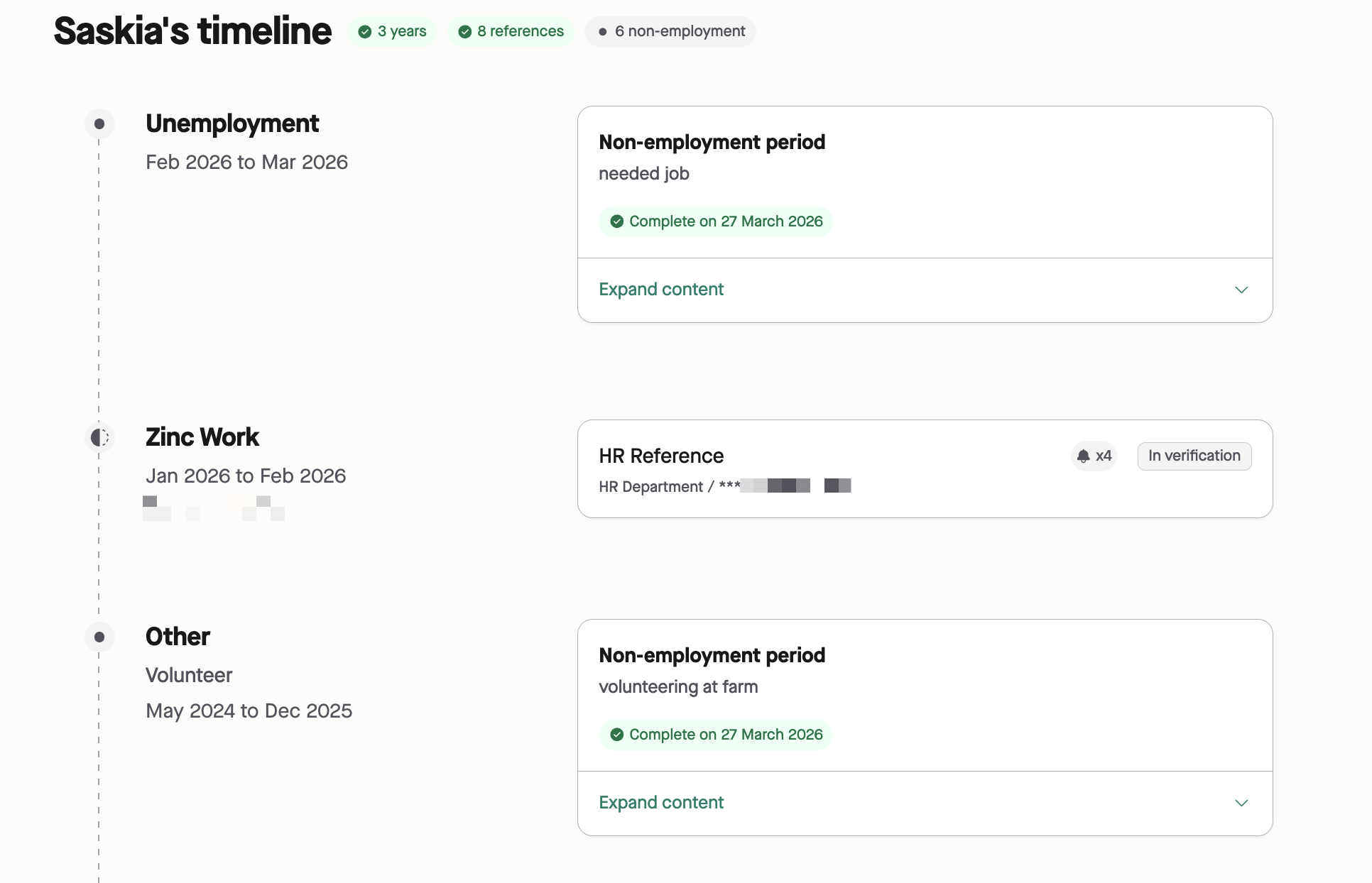Click the 'May 2024 to Dec 2025' date range
1372x883 pixels.
tap(249, 711)
